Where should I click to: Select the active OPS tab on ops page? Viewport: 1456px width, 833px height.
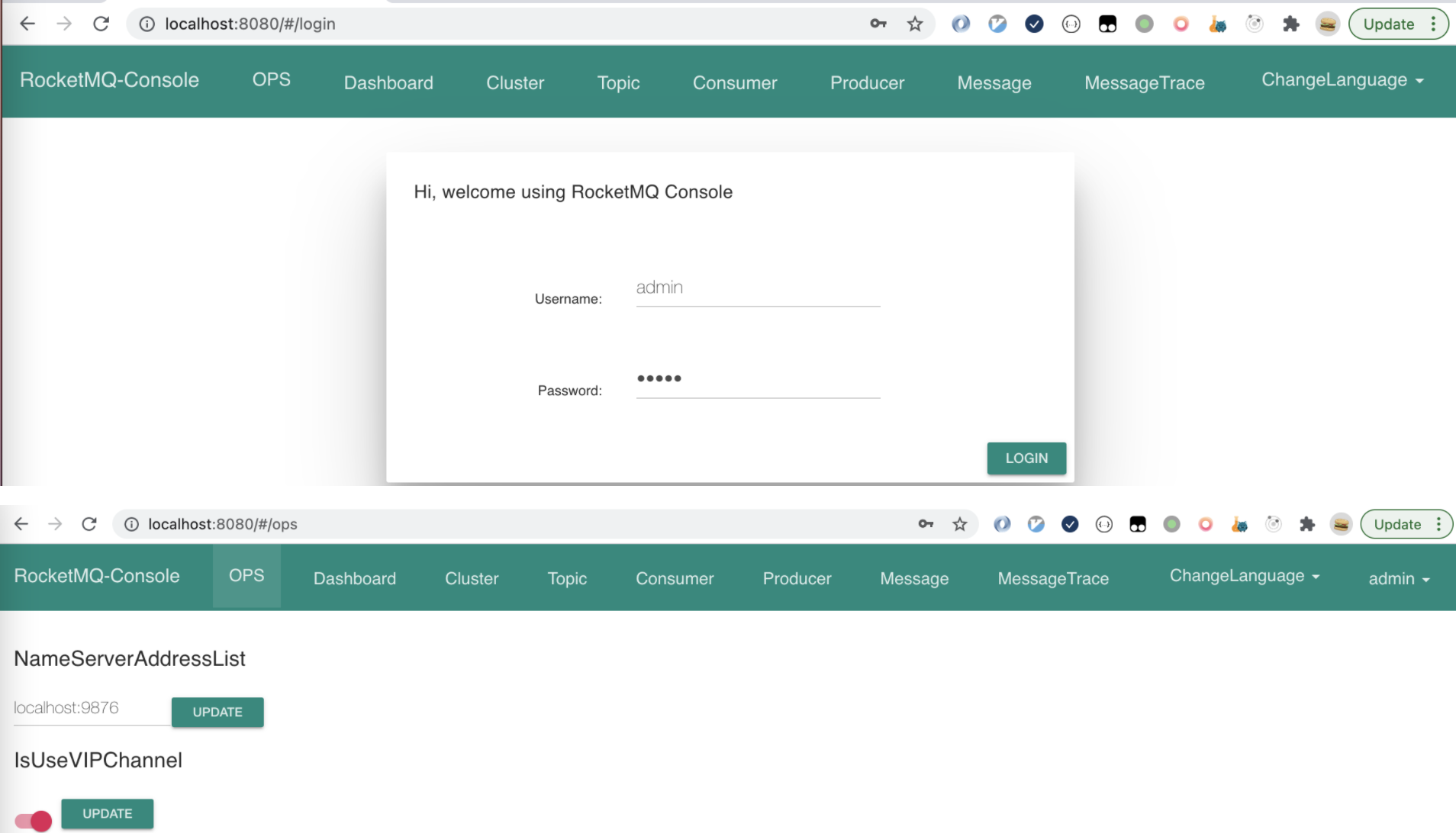click(246, 576)
